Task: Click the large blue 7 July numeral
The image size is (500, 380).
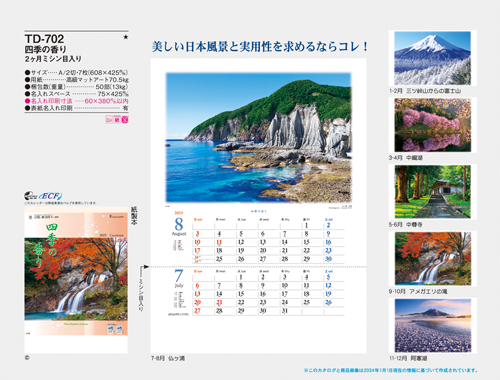Action: (179, 276)
